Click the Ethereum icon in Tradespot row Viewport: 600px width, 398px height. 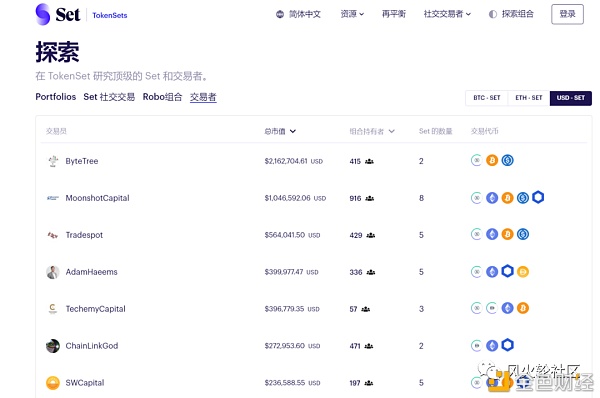[x=492, y=234]
